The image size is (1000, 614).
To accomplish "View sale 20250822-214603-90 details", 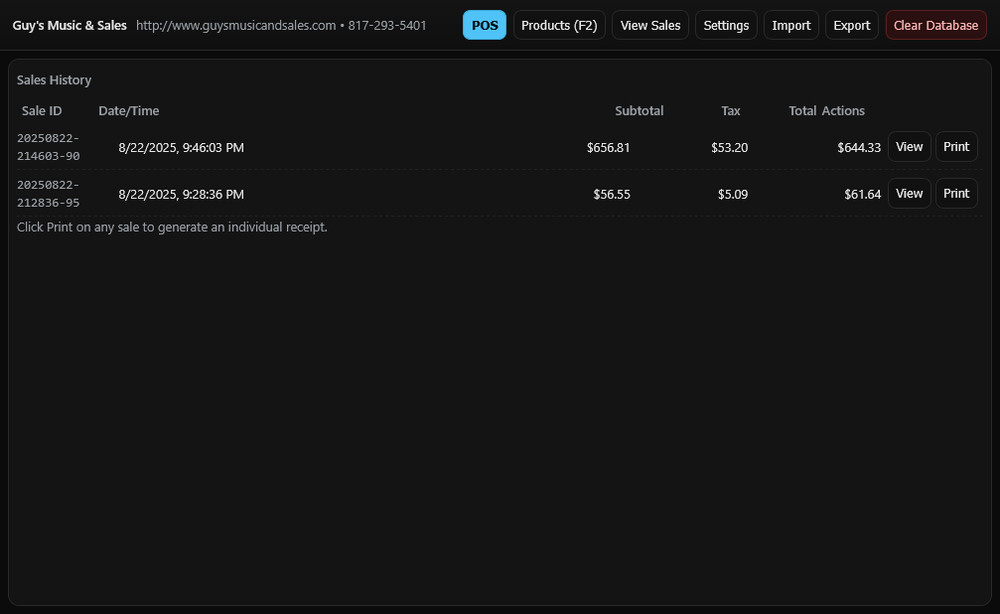I will pos(908,146).
